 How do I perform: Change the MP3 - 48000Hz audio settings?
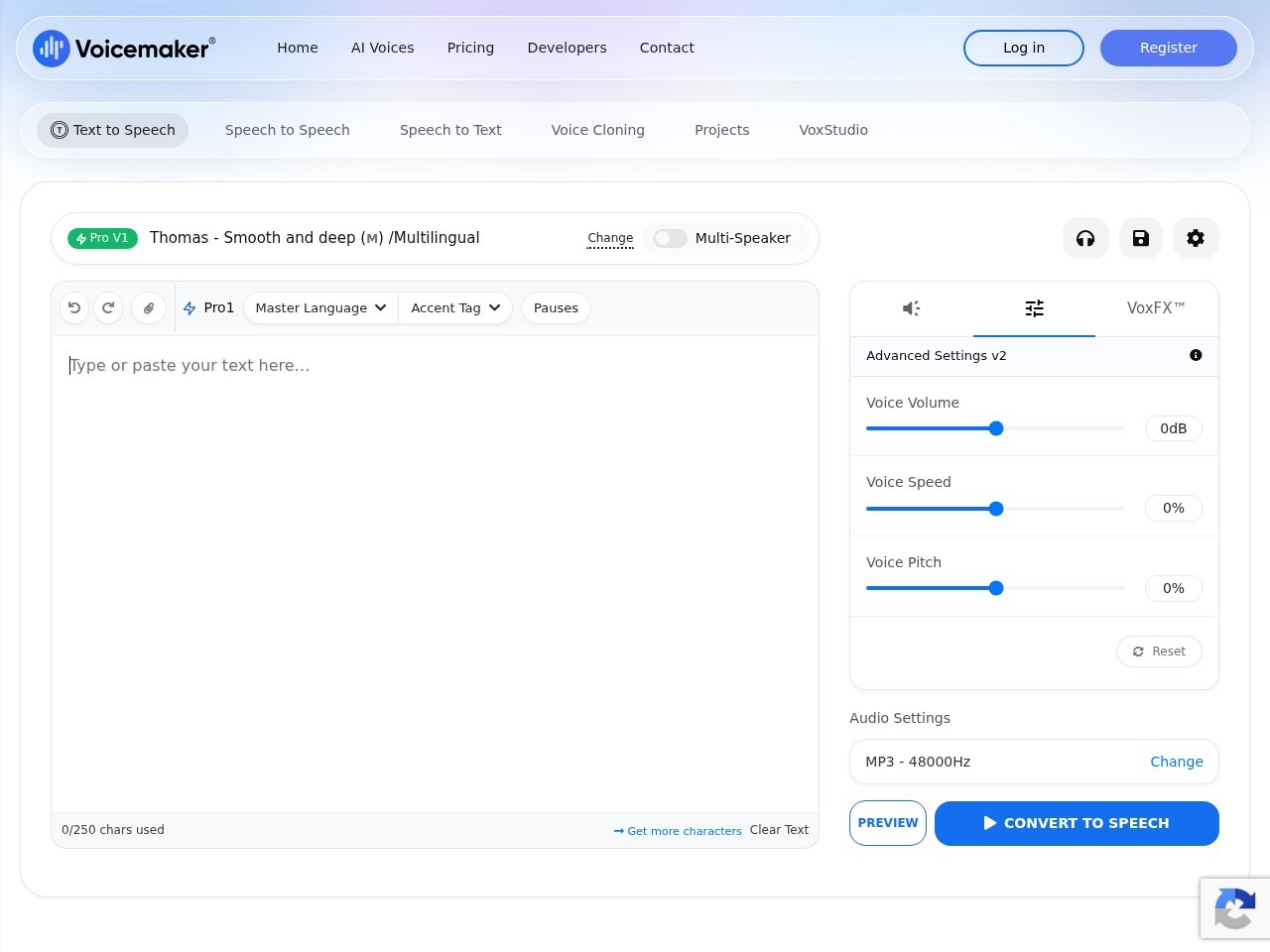1176,762
